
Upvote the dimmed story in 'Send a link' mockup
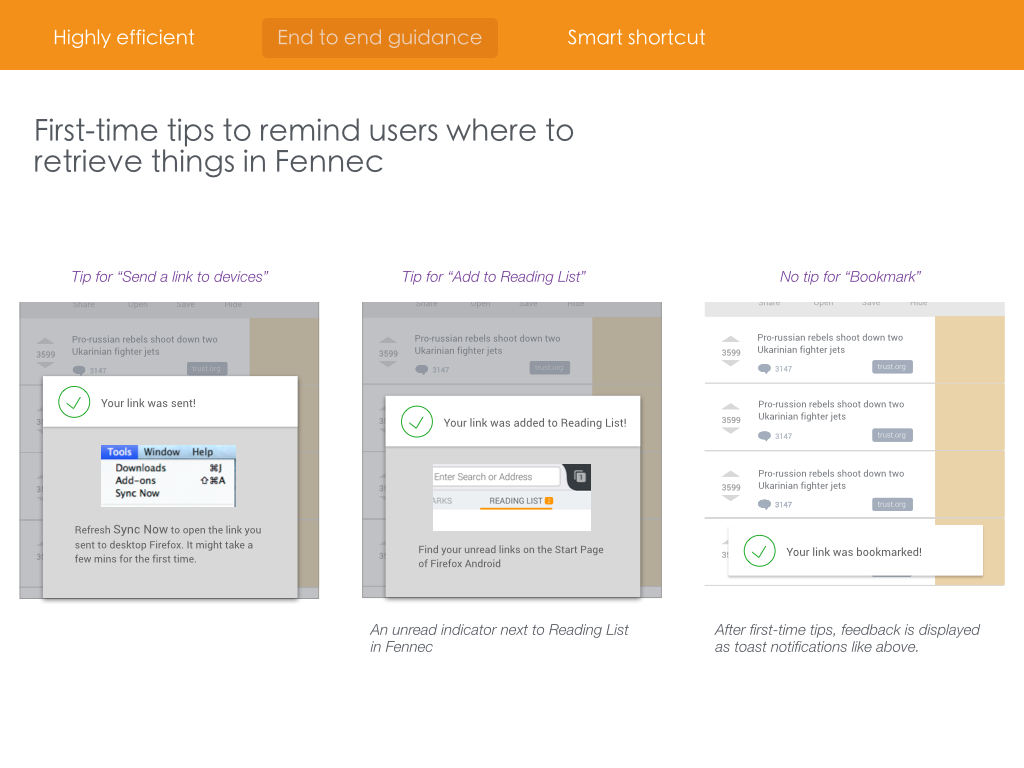(45, 342)
